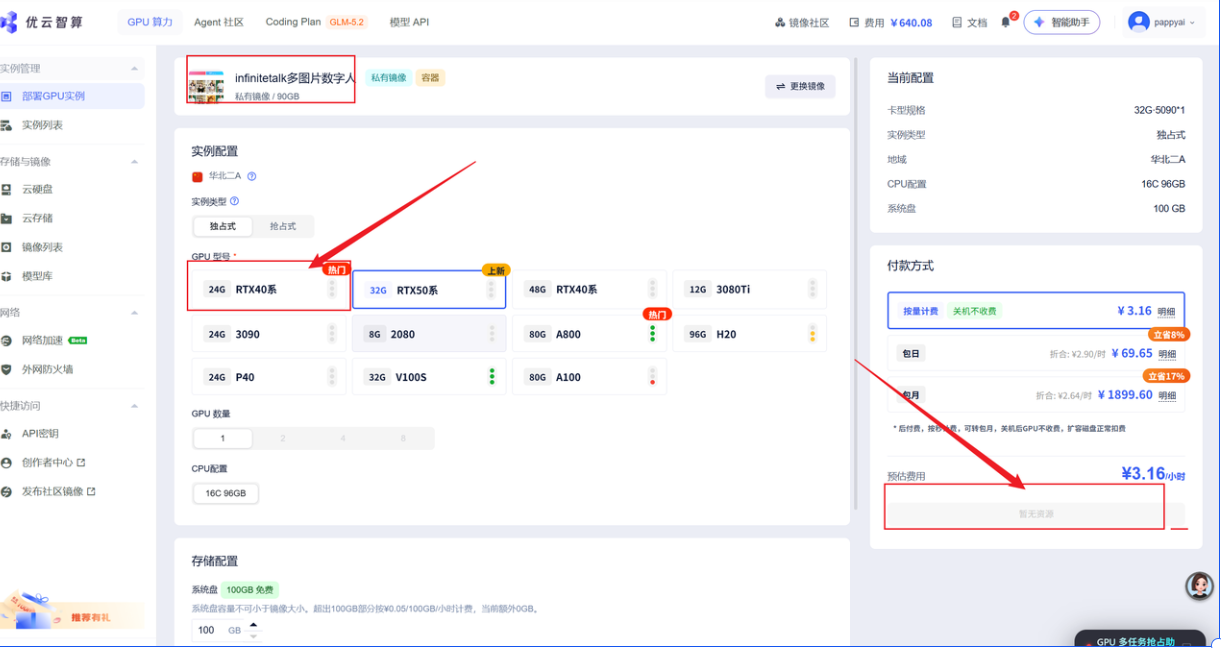
Task: Open the 镜像社区 icon in header
Action: click(780, 22)
